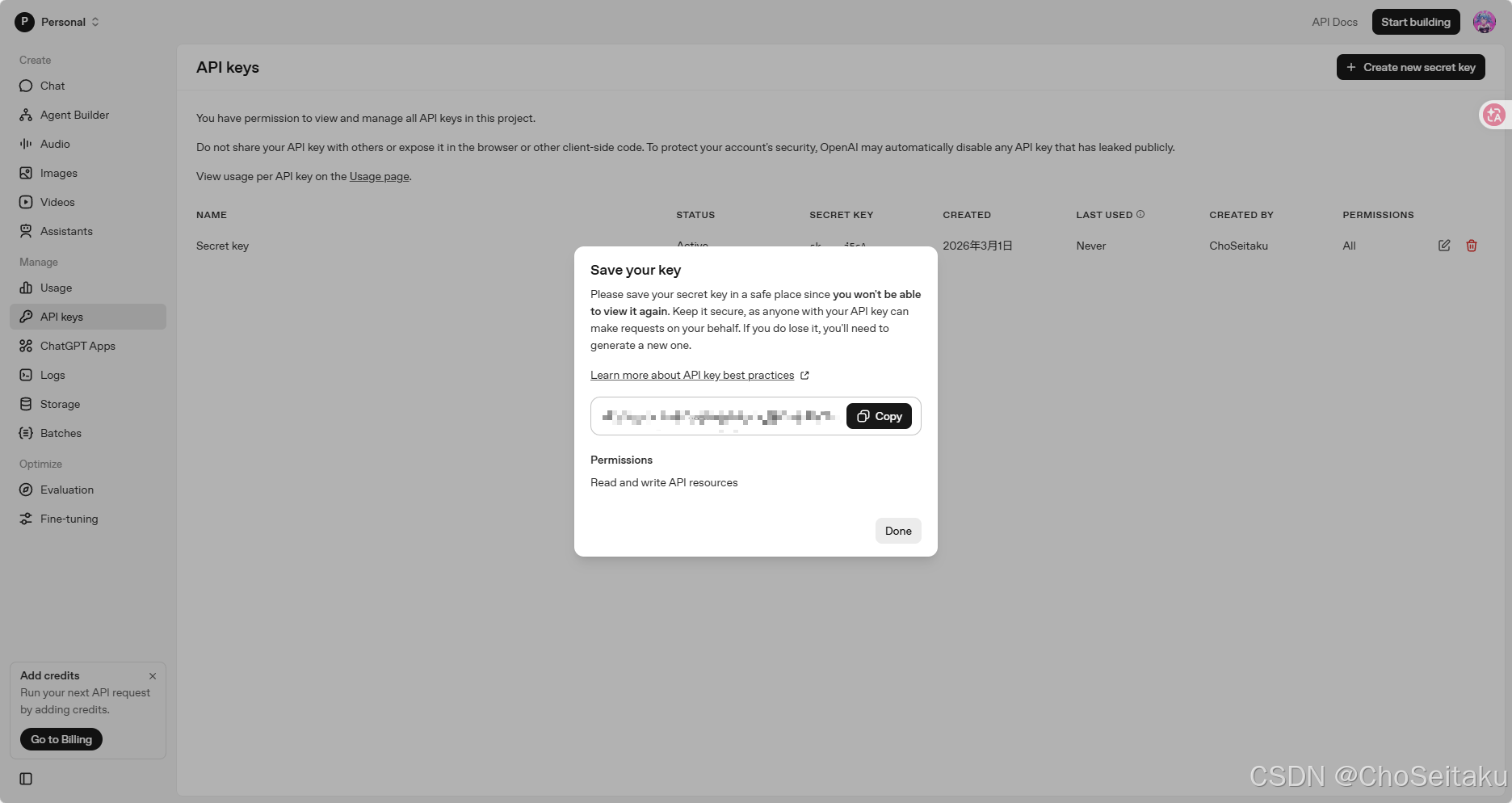Image resolution: width=1512 pixels, height=803 pixels.
Task: Open the user avatar menu
Action: (1485, 22)
